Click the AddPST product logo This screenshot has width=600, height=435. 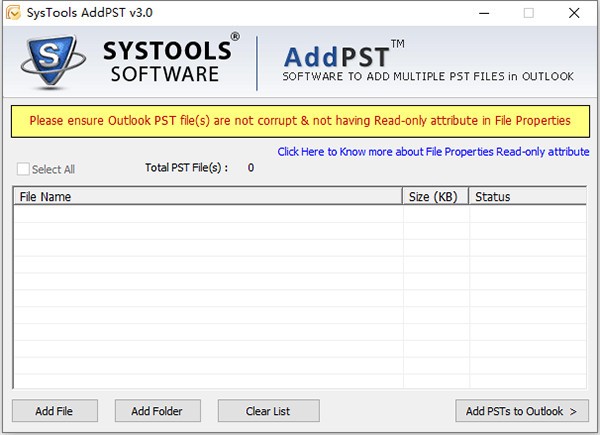pyautogui.click(x=342, y=54)
